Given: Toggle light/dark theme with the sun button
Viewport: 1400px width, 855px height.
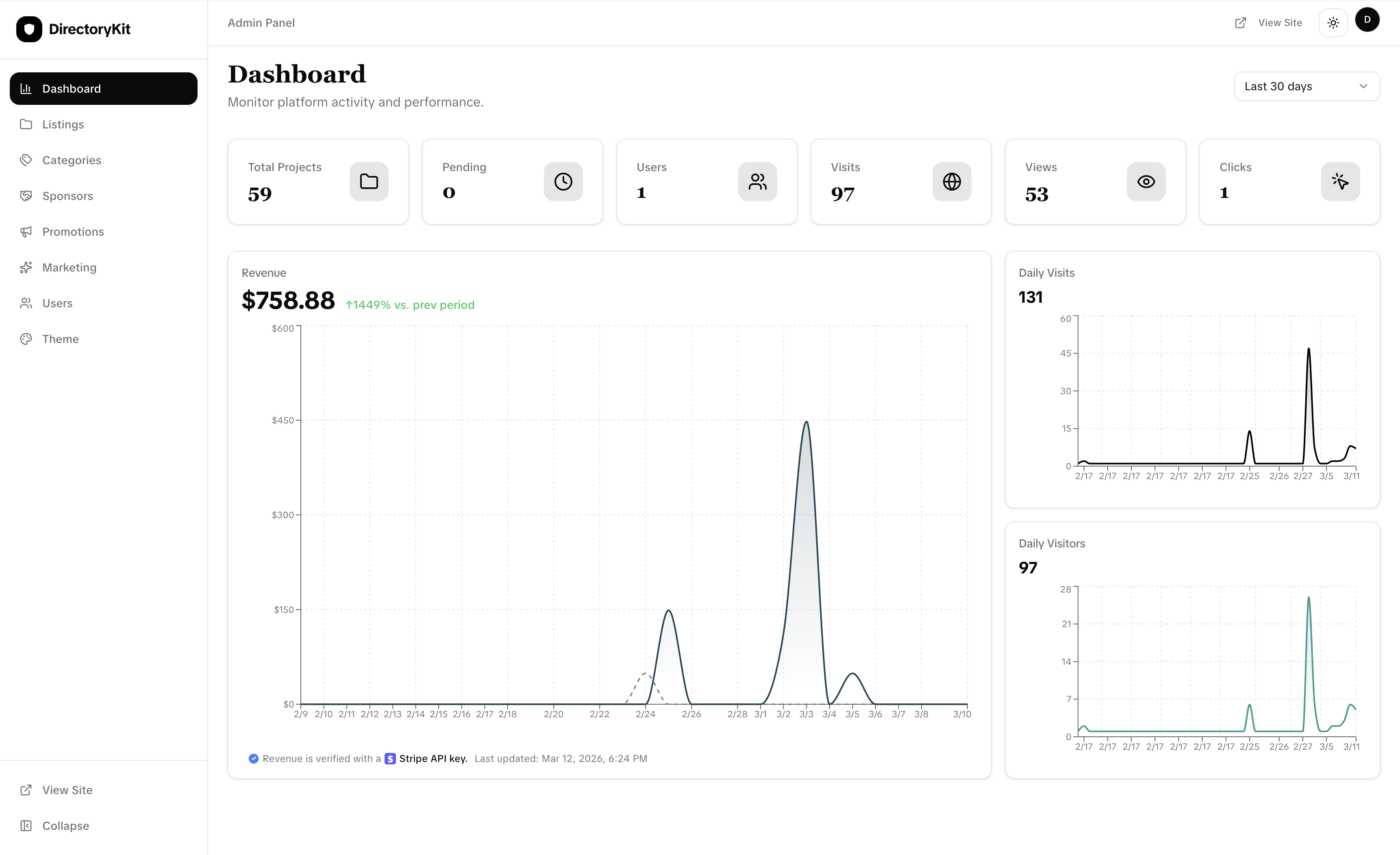Looking at the screenshot, I should 1333,23.
